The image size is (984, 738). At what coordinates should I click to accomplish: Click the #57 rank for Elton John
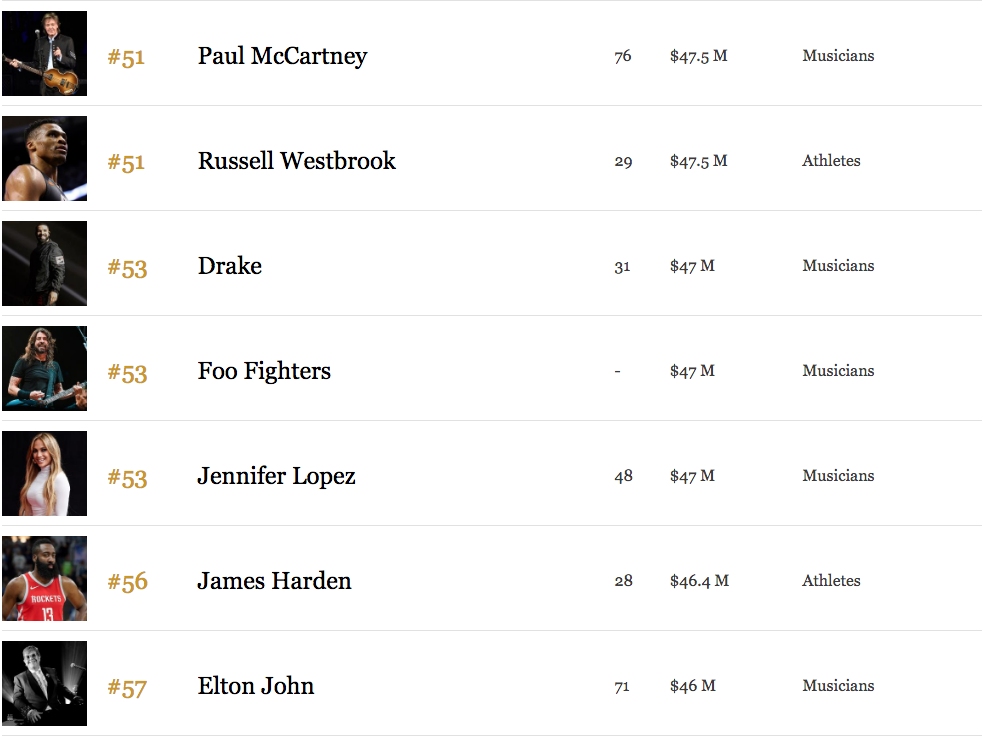(x=127, y=688)
